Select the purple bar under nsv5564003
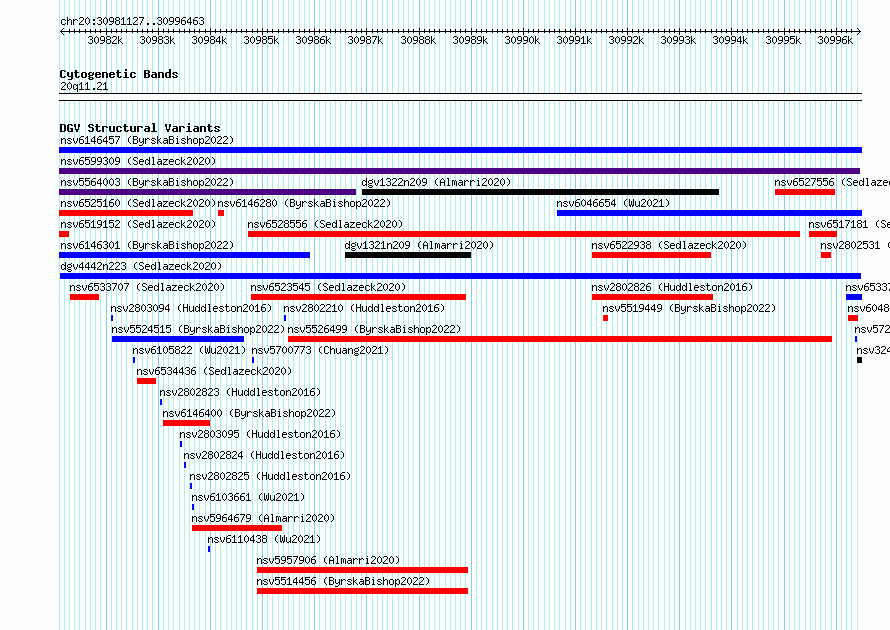 point(208,192)
